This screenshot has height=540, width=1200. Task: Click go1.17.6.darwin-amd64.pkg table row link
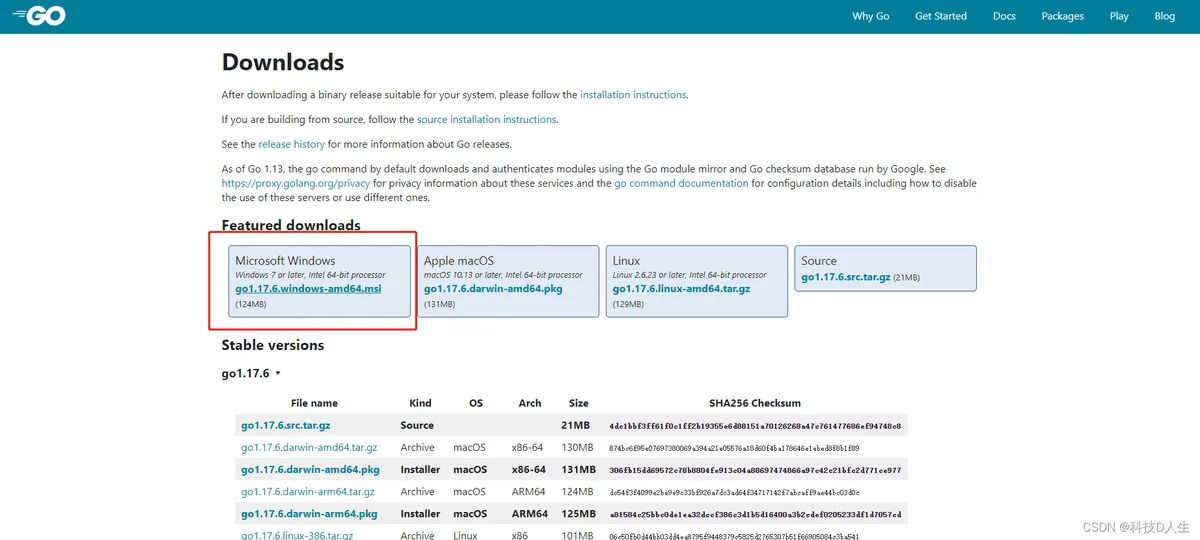(310, 469)
